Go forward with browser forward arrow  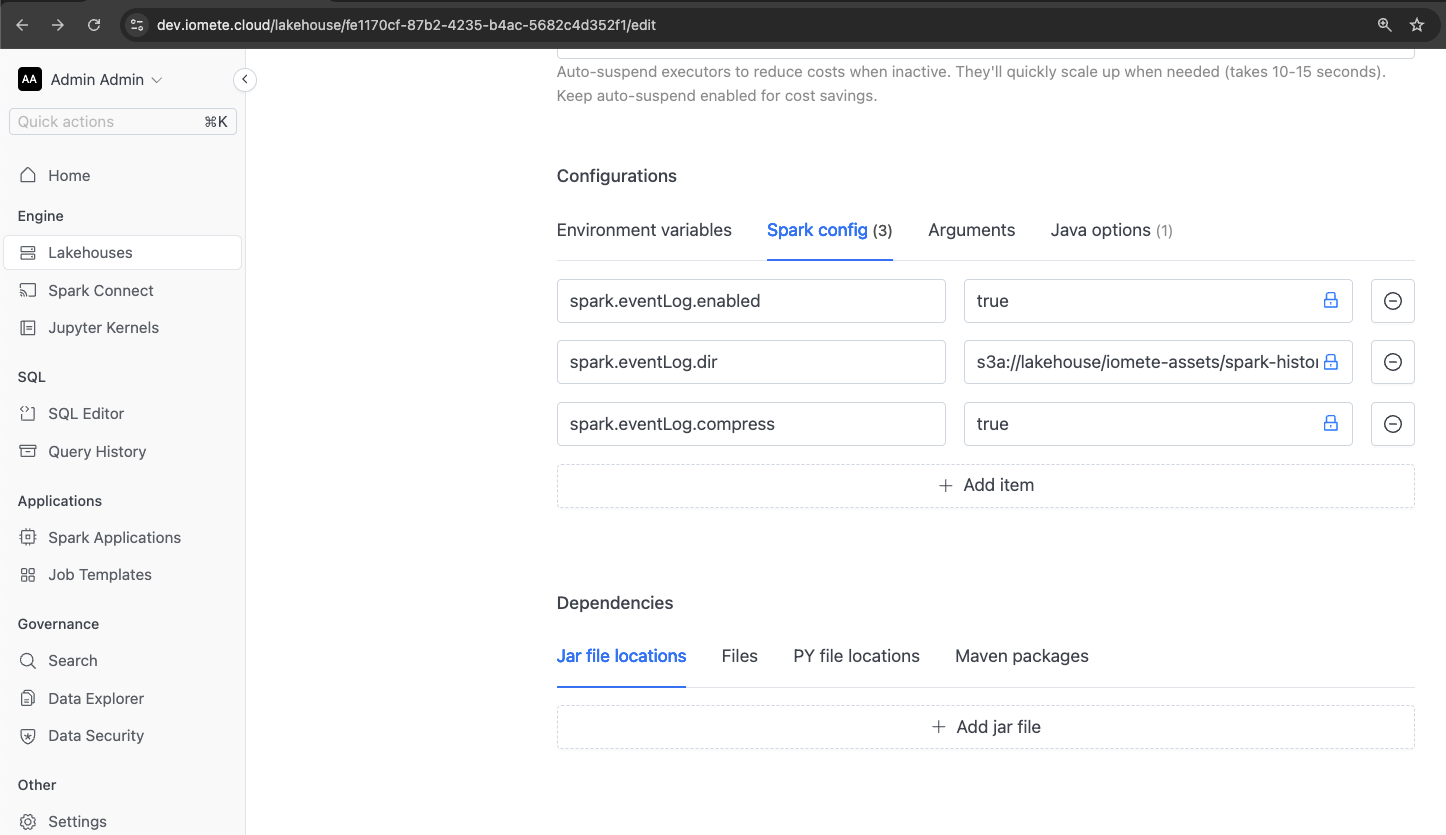pyautogui.click(x=58, y=25)
